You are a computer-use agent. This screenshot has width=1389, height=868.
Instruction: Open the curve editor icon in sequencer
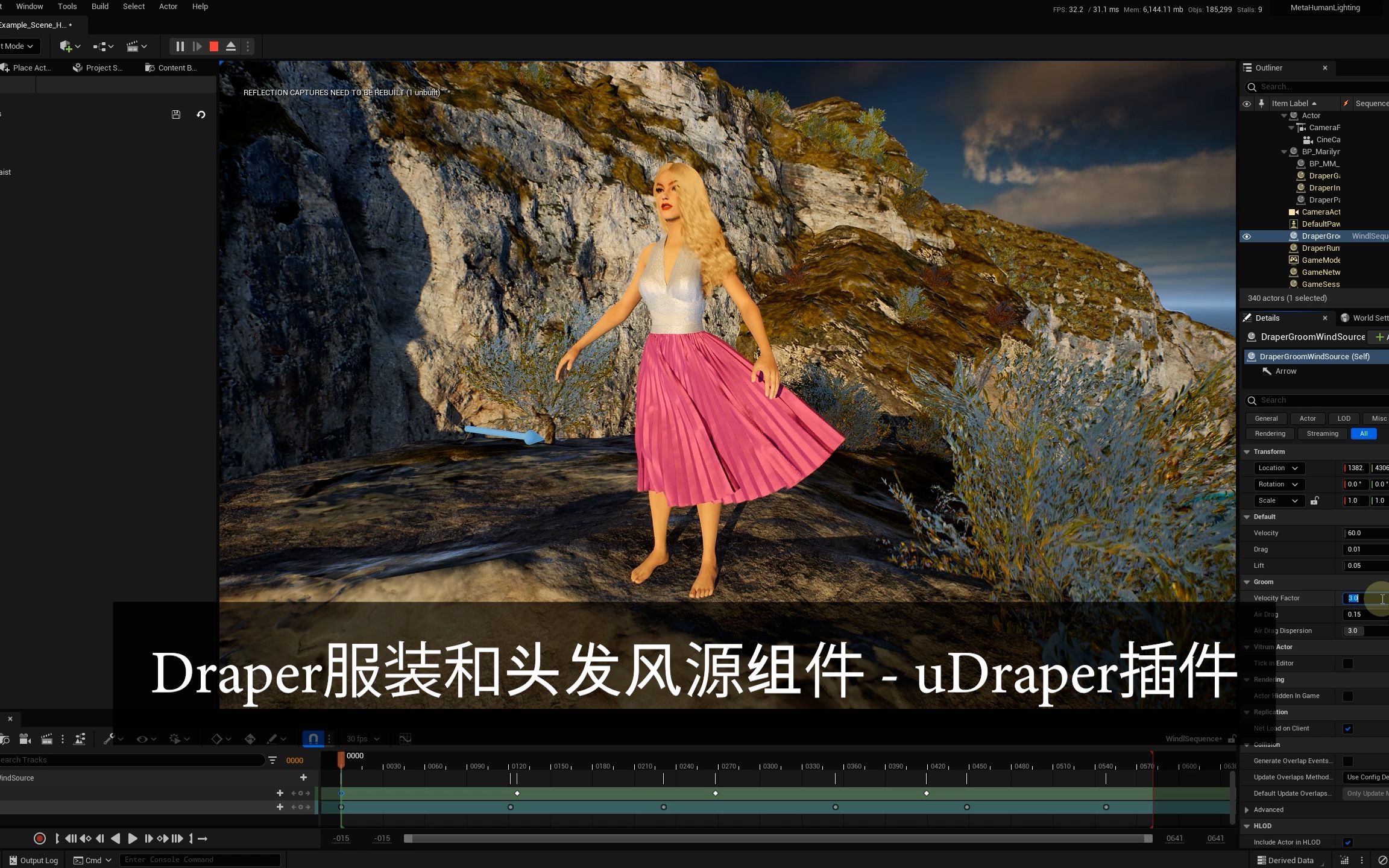[x=405, y=738]
